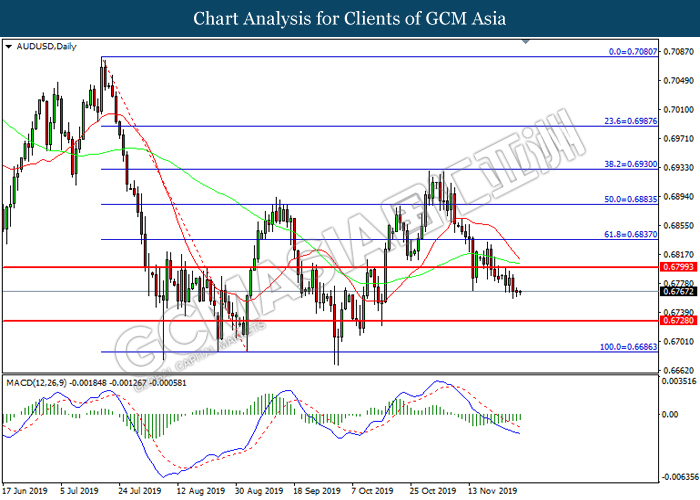Click the 24 Jul 2019 date label
The width and height of the screenshot is (700, 500).
coord(140,491)
